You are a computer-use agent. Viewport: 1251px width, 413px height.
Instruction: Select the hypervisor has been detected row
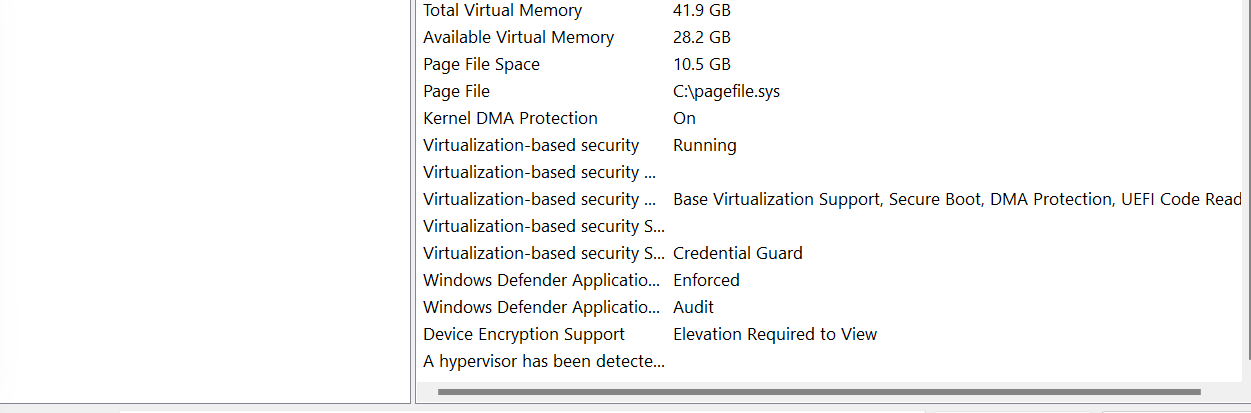[x=544, y=362]
